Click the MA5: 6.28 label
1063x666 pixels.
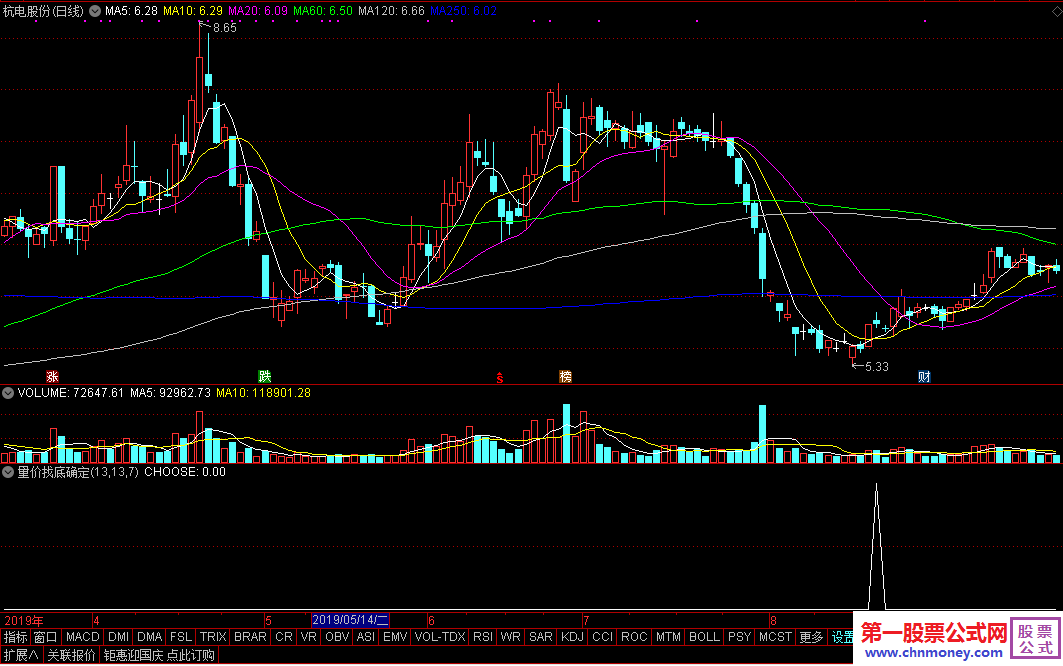coord(132,11)
